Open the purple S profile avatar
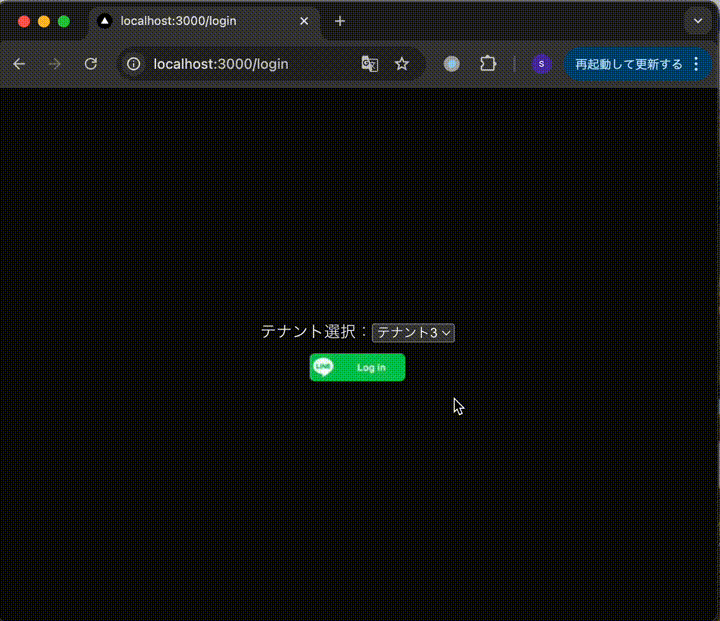The height and width of the screenshot is (621, 720). click(x=541, y=64)
